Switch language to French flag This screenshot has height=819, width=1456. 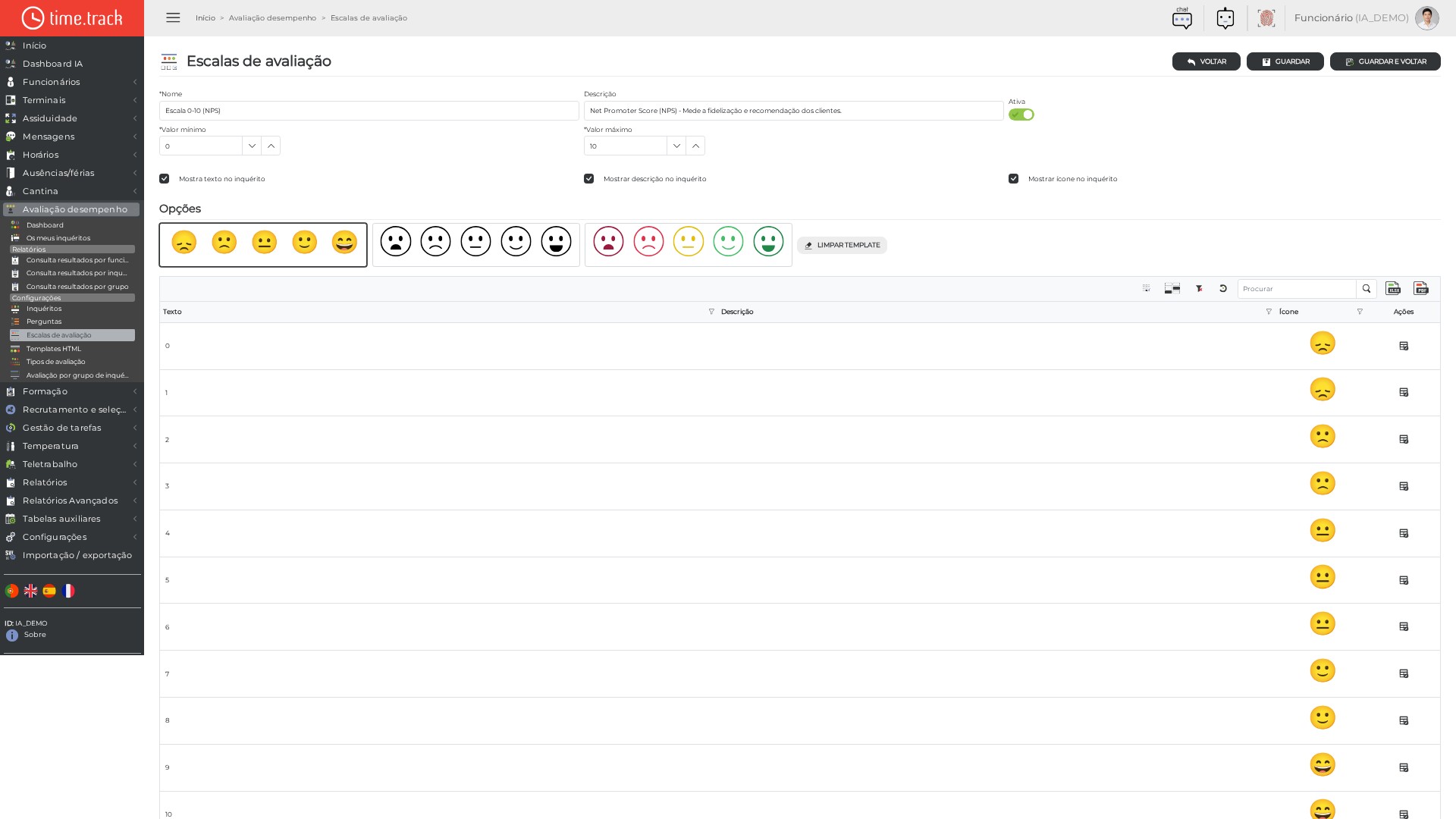(x=68, y=591)
